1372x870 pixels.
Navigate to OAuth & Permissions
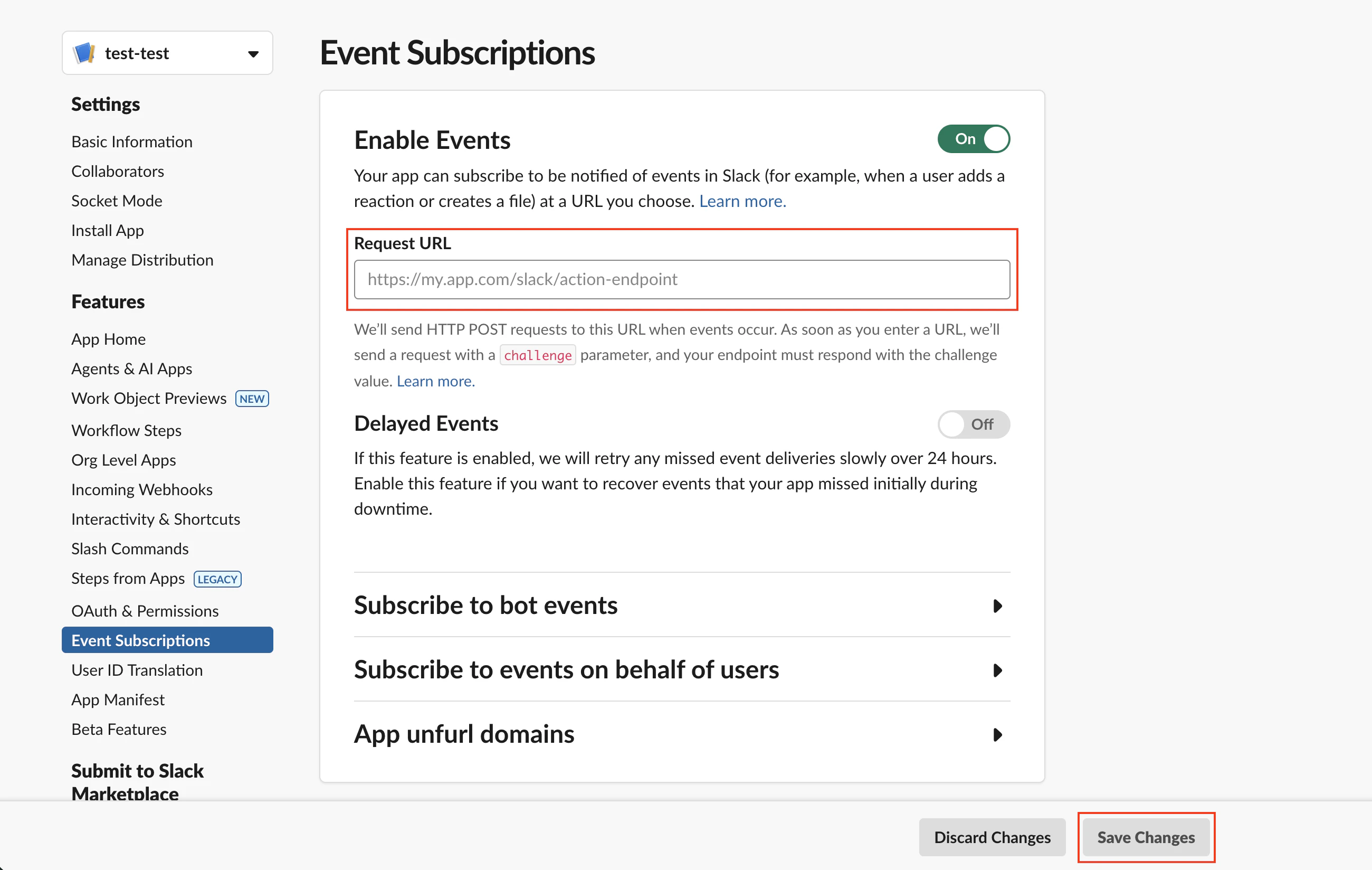coord(145,611)
